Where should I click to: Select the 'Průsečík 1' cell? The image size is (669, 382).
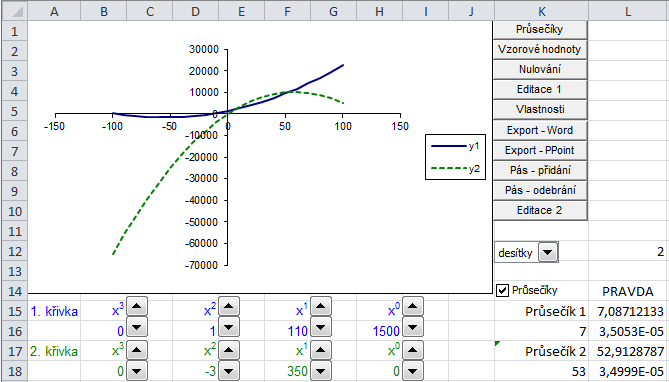[x=541, y=312]
